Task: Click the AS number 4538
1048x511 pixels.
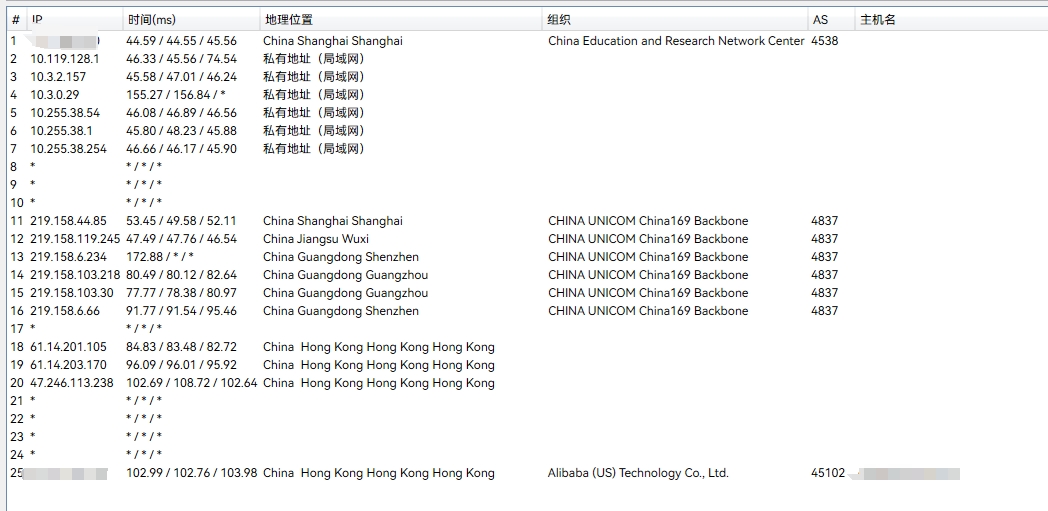Action: tap(824, 41)
